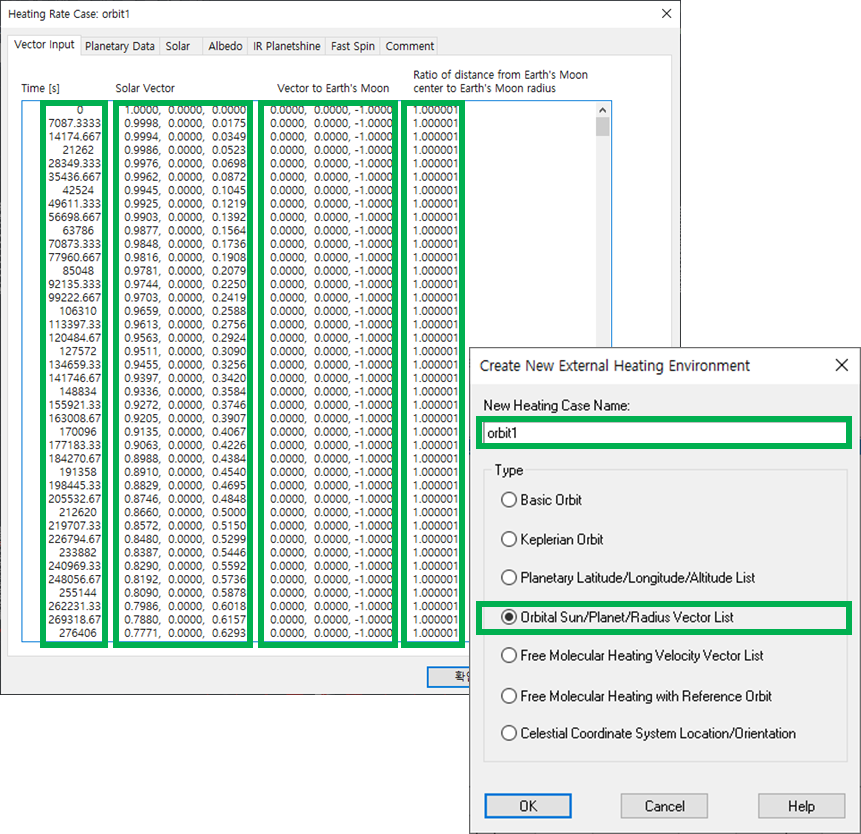Click the time value 170096
Viewport: 861px width, 834px height.
click(78, 432)
